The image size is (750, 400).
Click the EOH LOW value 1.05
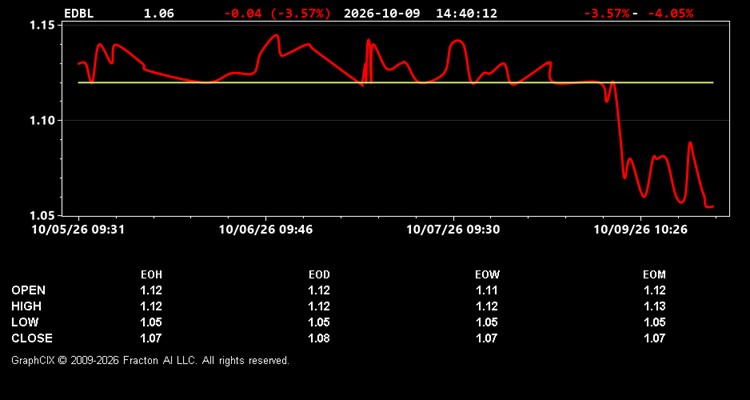click(x=151, y=322)
